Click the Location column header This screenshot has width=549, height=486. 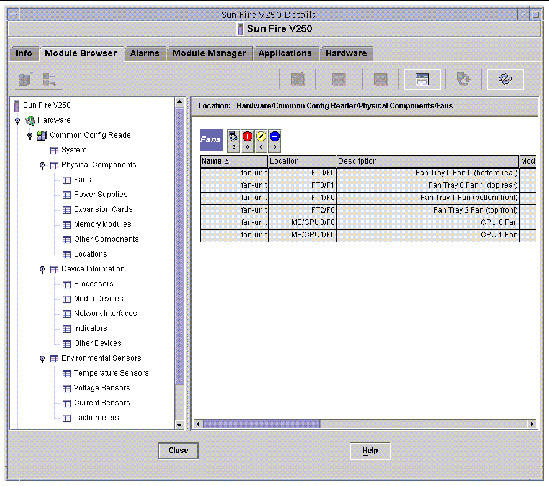302,161
